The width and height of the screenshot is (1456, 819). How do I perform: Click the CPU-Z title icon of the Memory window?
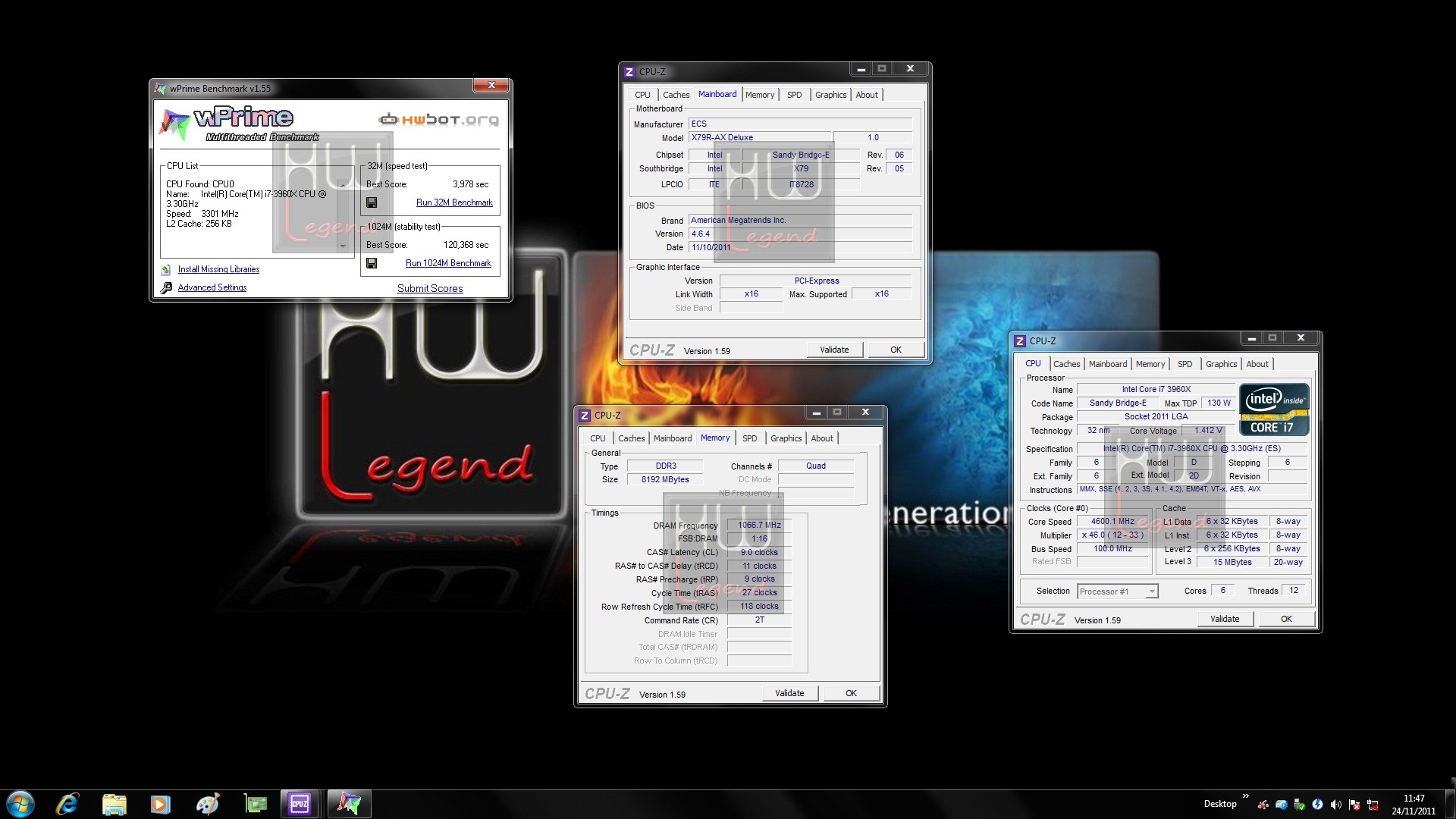pos(585,416)
